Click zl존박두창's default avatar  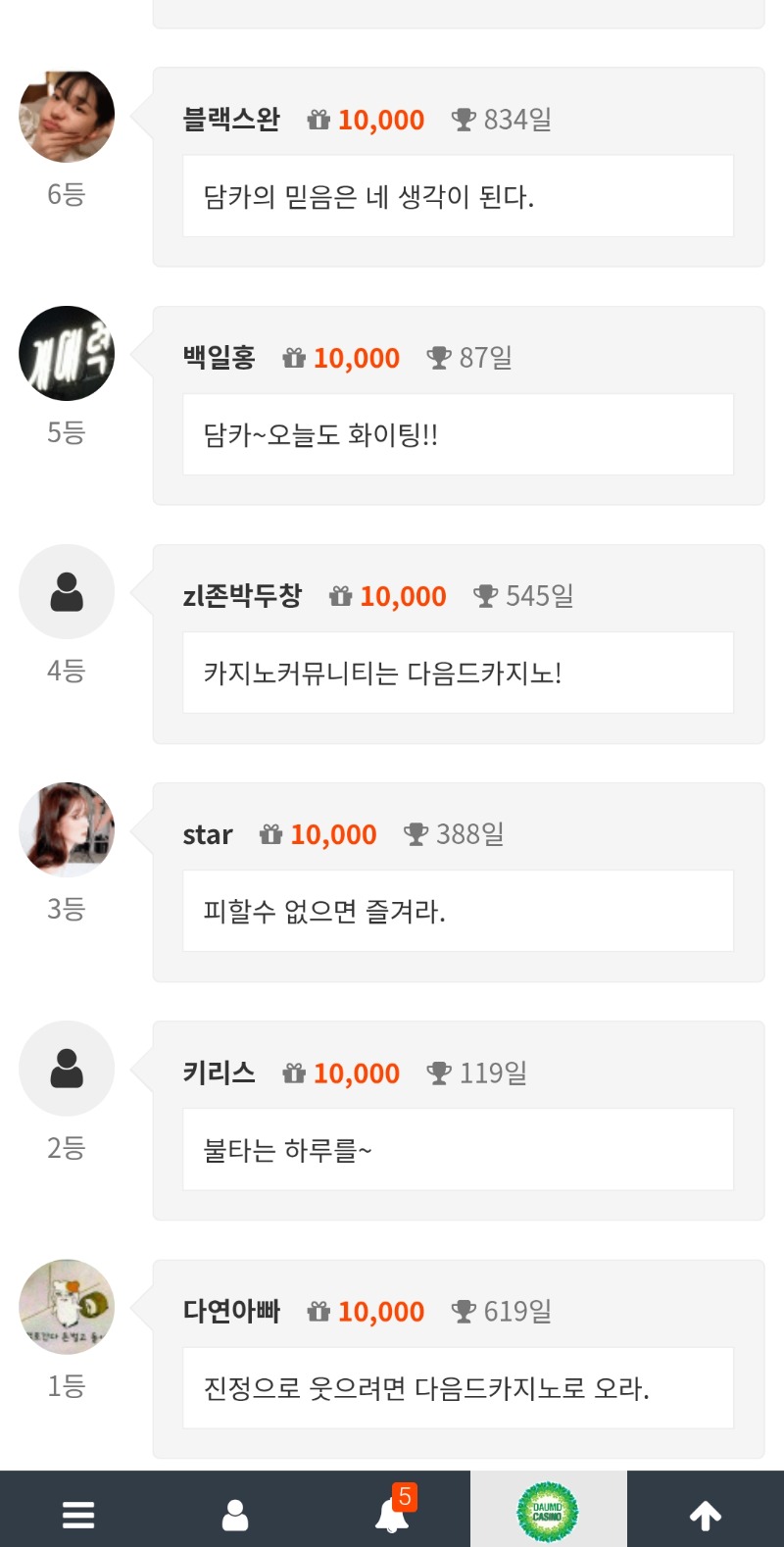[67, 592]
